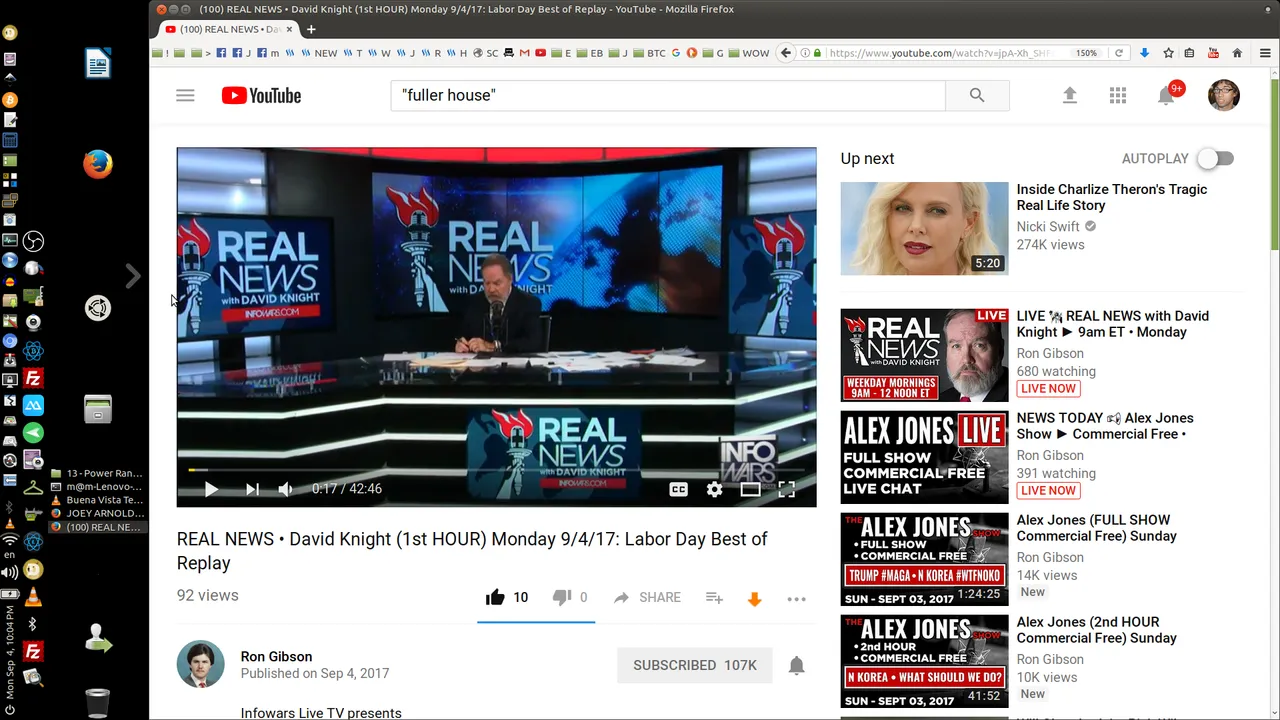1280x720 pixels.
Task: Reload the page in Firefox
Action: 1119,53
